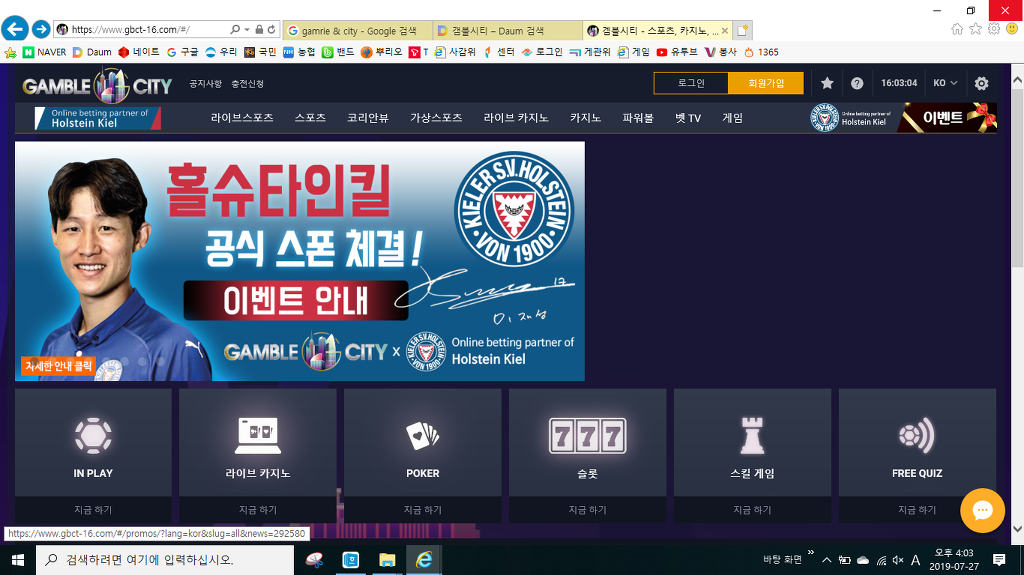The height and width of the screenshot is (575, 1024).
Task: Click the browser back arrow button
Action: pyautogui.click(x=15, y=29)
